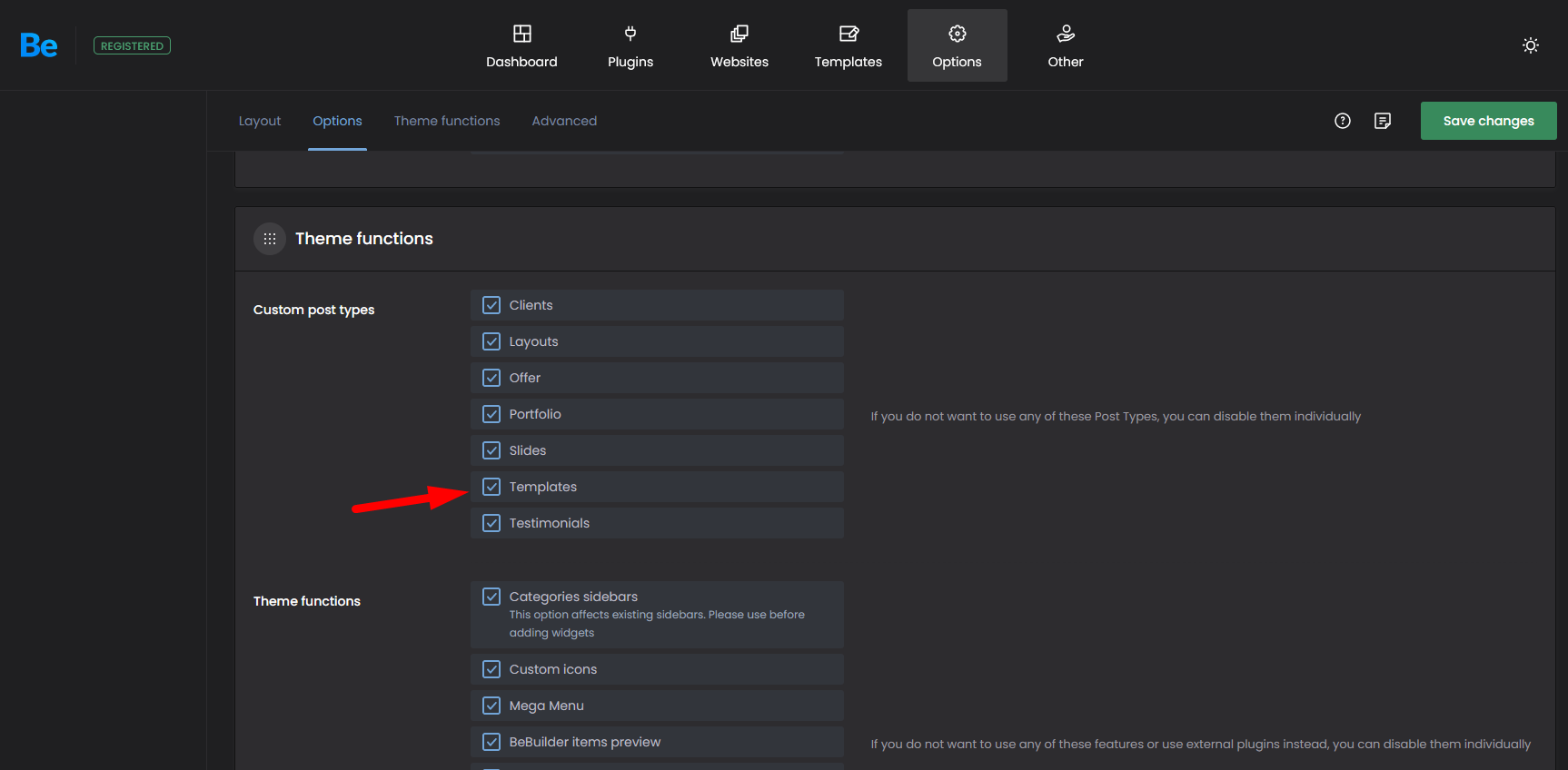Open the Options gear section
This screenshot has height=770, width=1568.
(958, 45)
